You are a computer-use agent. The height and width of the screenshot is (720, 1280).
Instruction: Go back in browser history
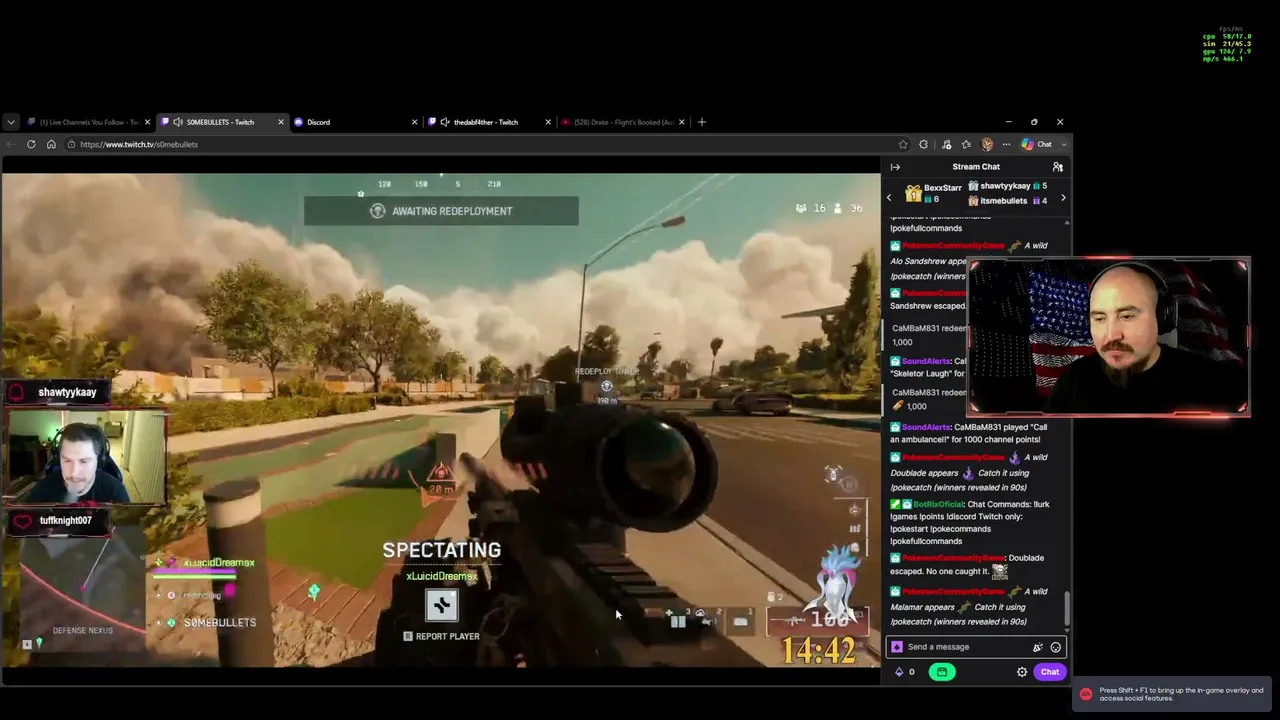point(11,144)
